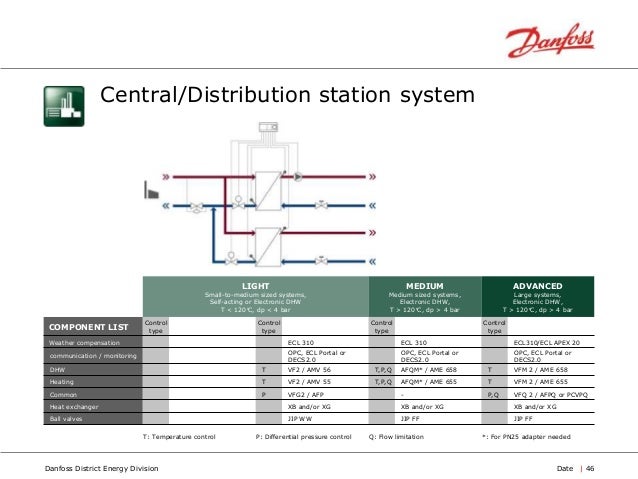638x479 pixels.
Task: Click the gray factory symbol left of the diagram
Action: tap(151, 190)
